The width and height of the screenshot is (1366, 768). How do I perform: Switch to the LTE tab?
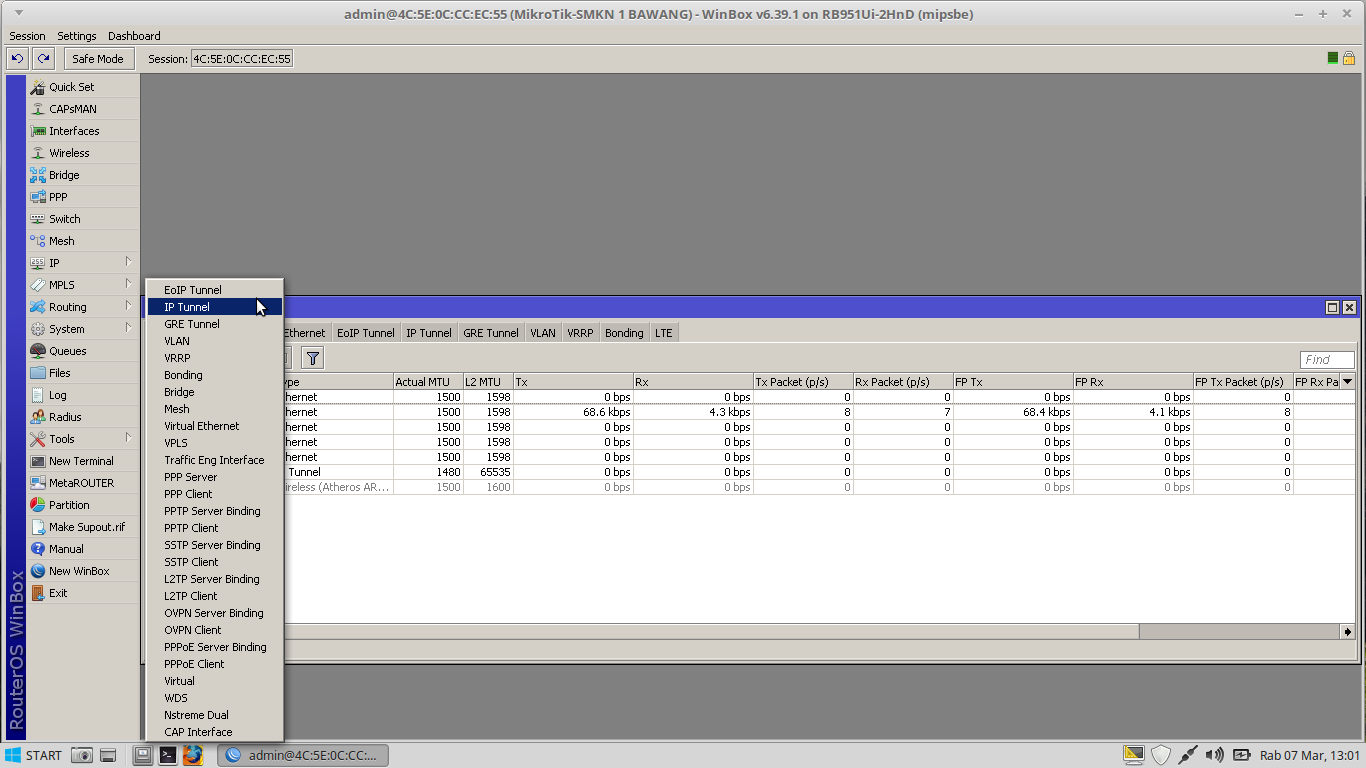[x=664, y=333]
